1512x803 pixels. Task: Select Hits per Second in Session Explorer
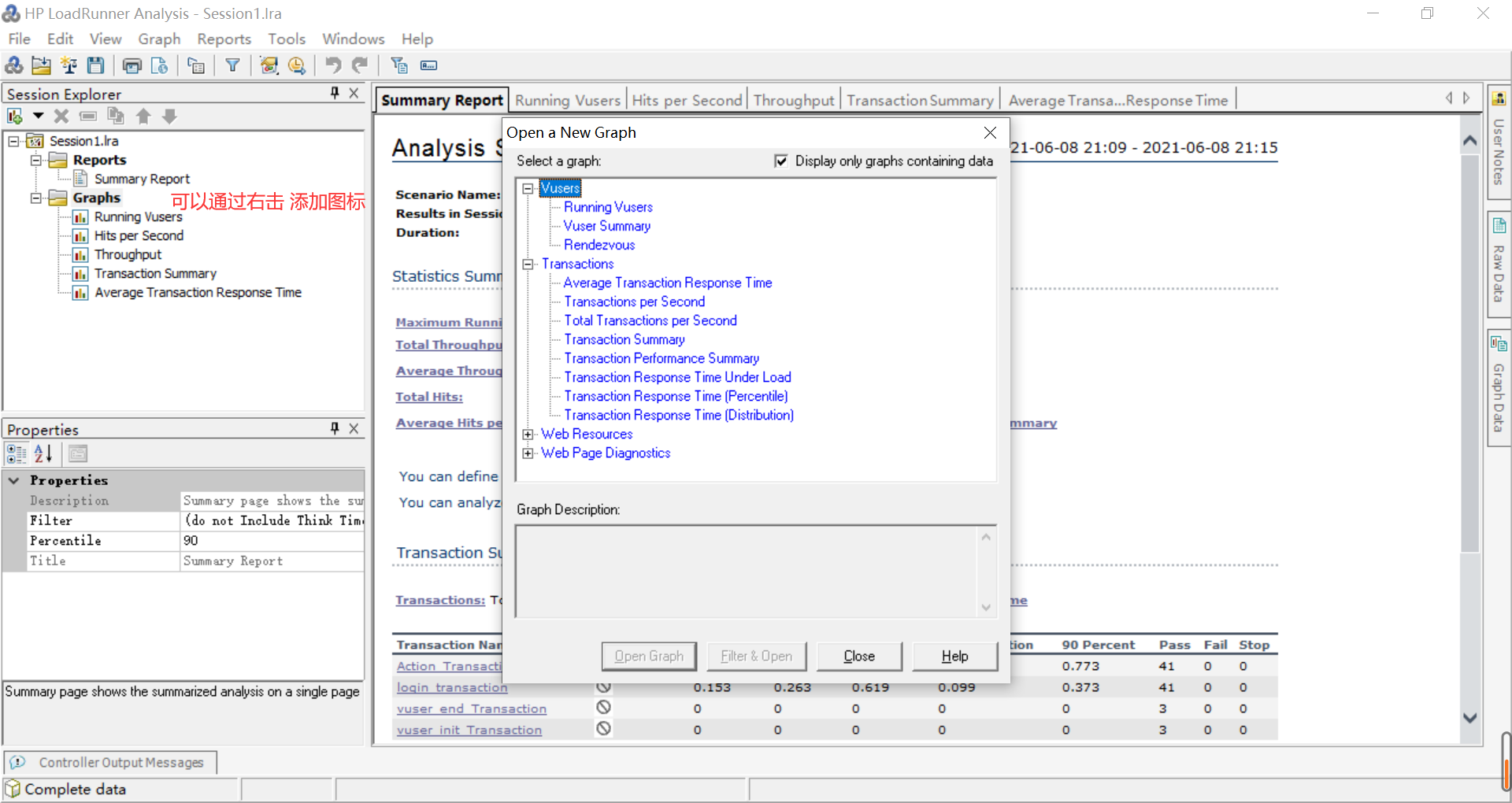coord(139,235)
